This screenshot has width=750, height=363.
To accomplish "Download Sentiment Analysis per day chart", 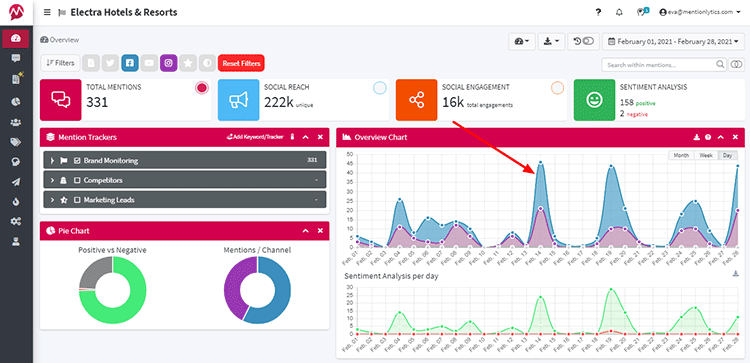I will [736, 274].
